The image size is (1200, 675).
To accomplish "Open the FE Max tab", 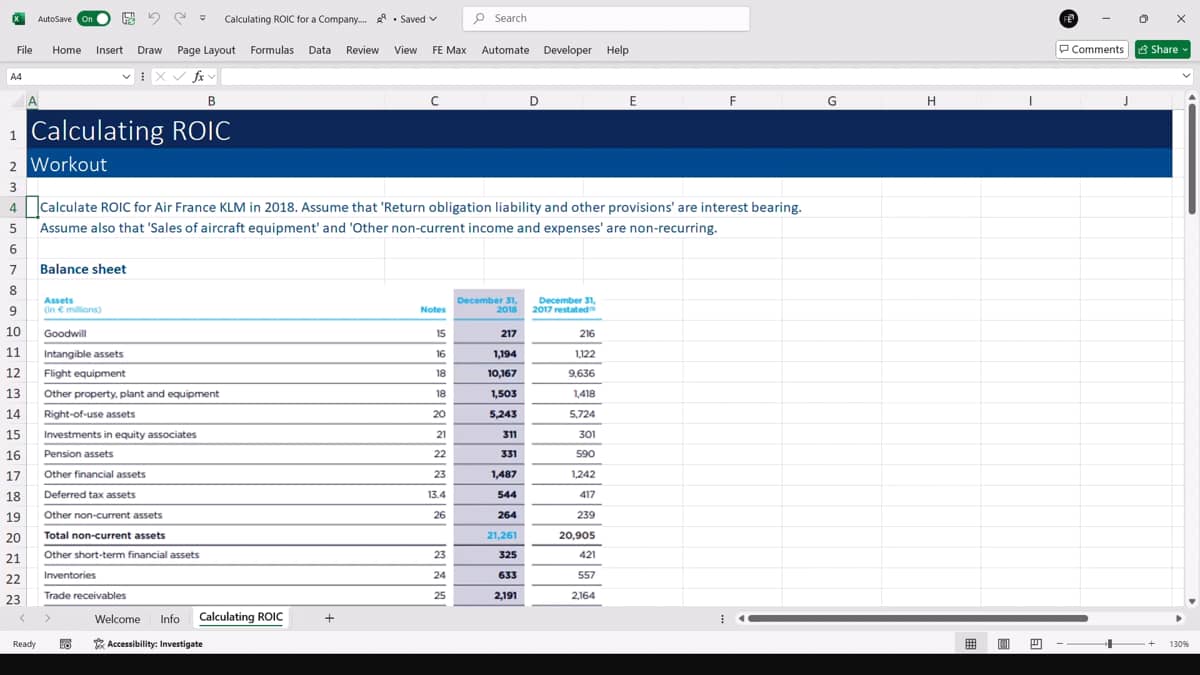I will tap(449, 50).
